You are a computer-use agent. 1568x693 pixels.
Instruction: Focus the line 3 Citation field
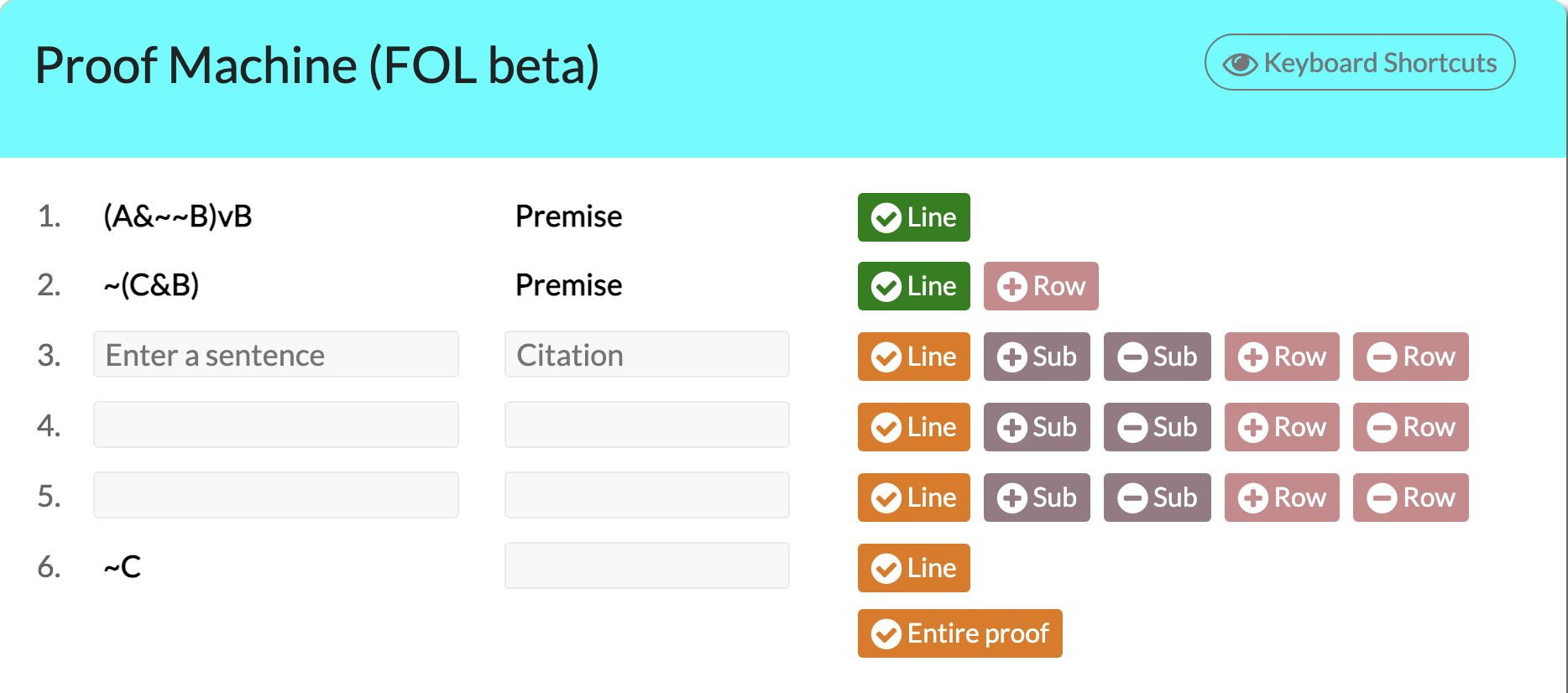[646, 354]
